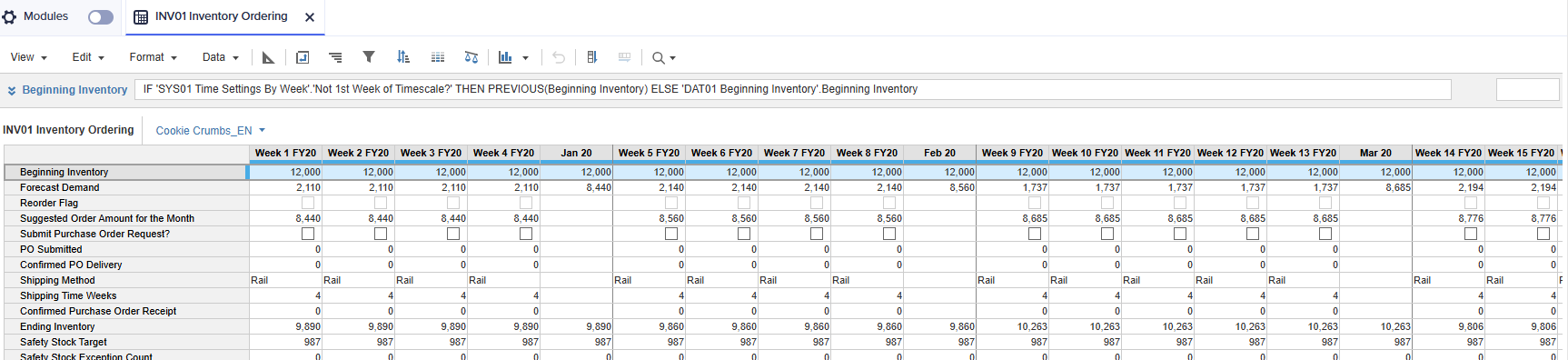
Task: Open the Sort arrows tool
Action: [x=403, y=57]
